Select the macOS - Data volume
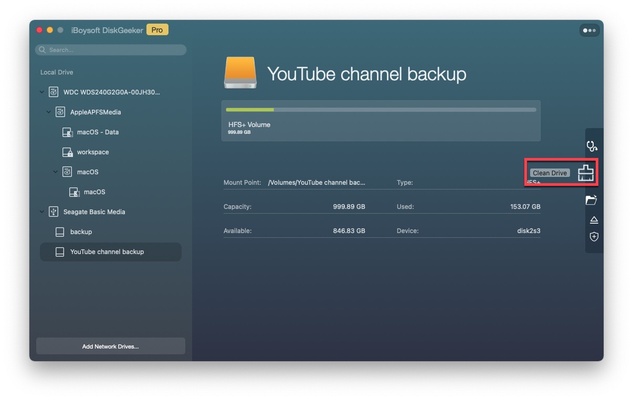Screen dimensions: 633x400 click(x=98, y=132)
